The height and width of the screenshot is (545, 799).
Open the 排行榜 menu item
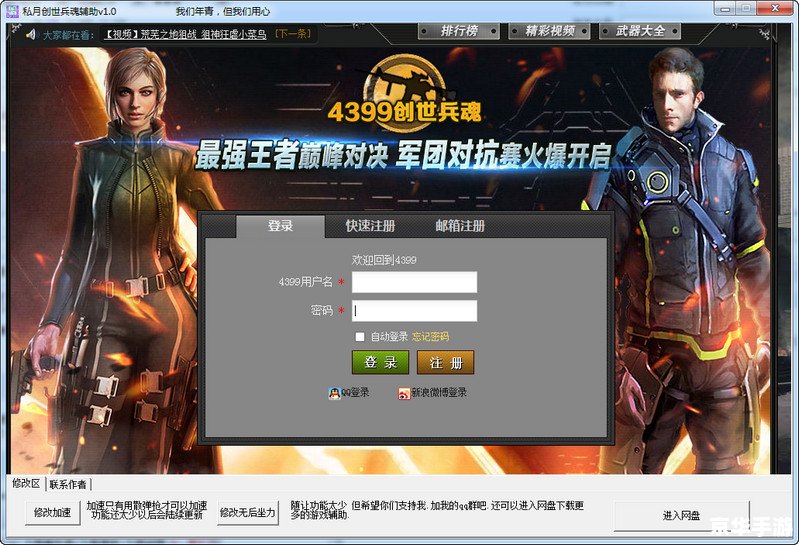[459, 31]
